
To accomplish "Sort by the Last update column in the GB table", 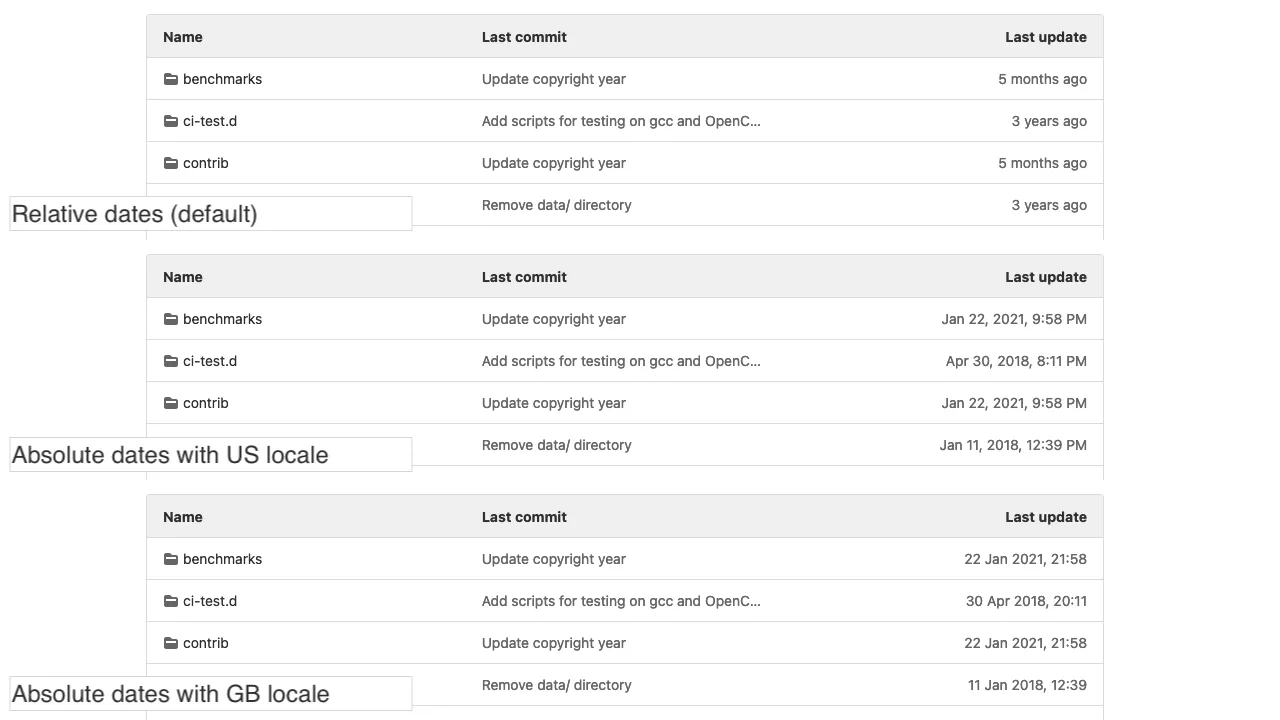I will pos(1045,517).
